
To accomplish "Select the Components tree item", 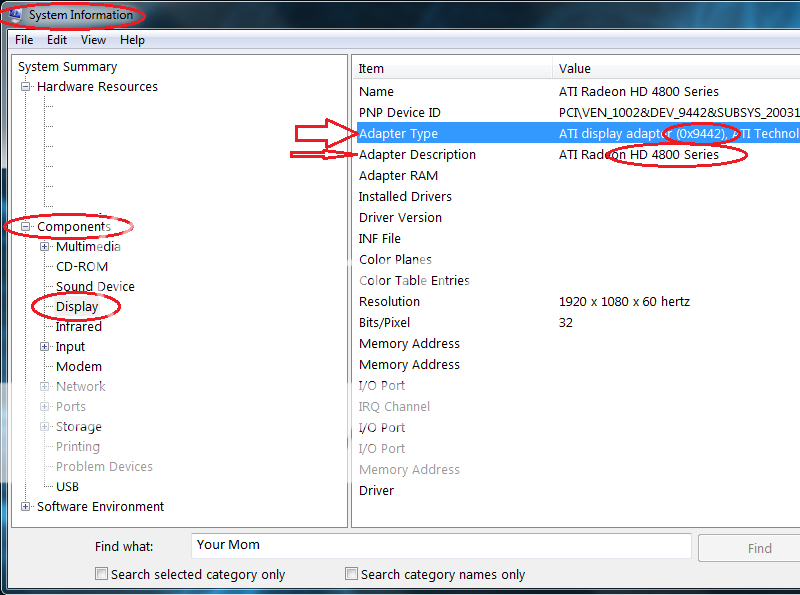I will click(73, 227).
